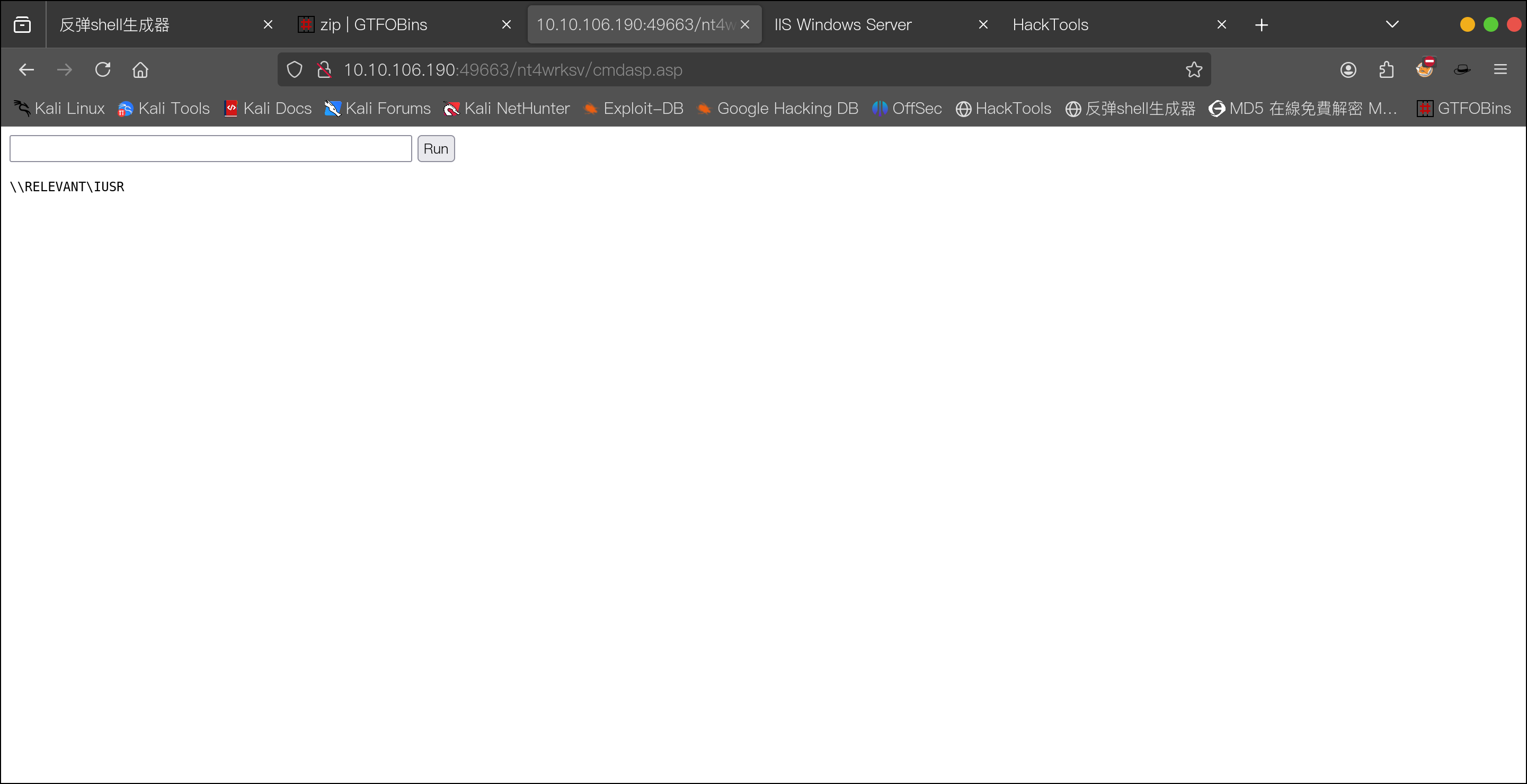Image resolution: width=1527 pixels, height=784 pixels.
Task: Bookmark this page with the star
Action: (x=1194, y=70)
